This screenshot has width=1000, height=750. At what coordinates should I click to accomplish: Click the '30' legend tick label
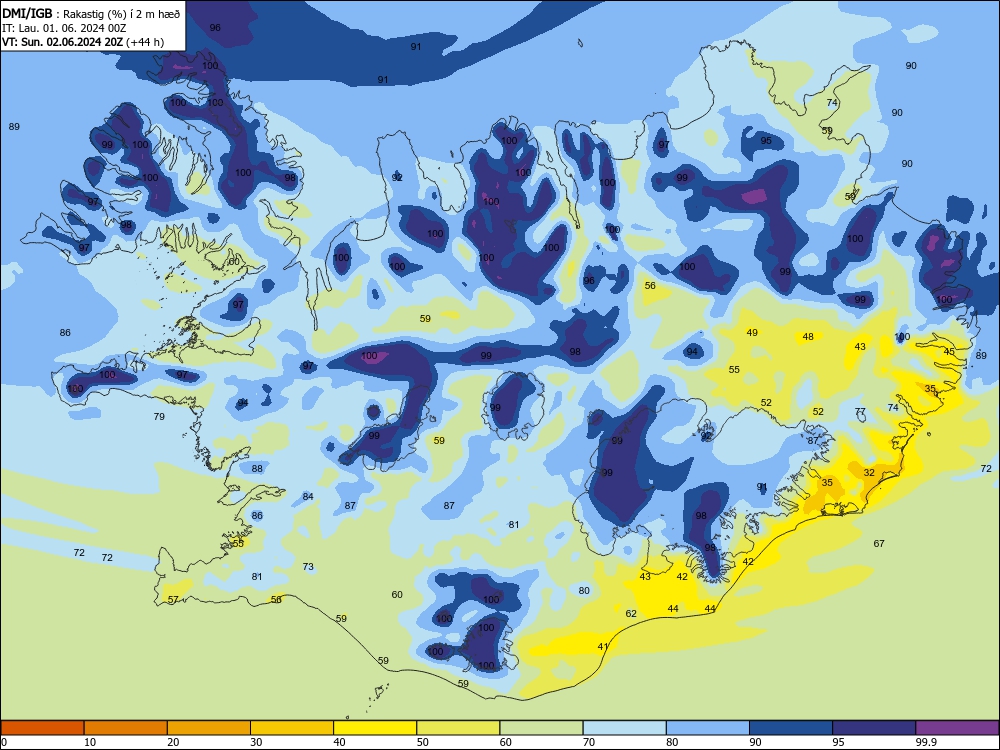[256, 742]
